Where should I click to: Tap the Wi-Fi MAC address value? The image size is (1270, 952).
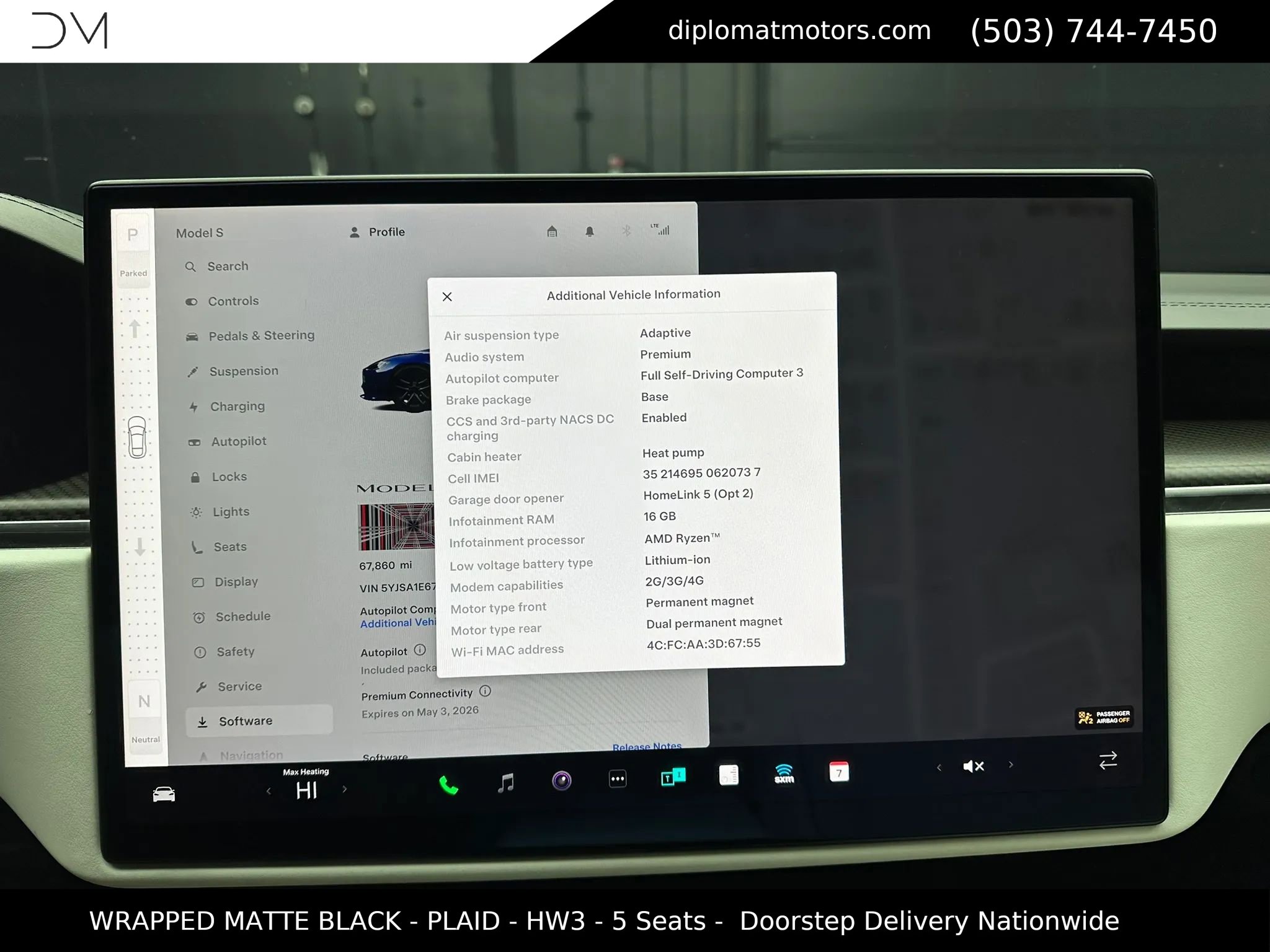[704, 643]
